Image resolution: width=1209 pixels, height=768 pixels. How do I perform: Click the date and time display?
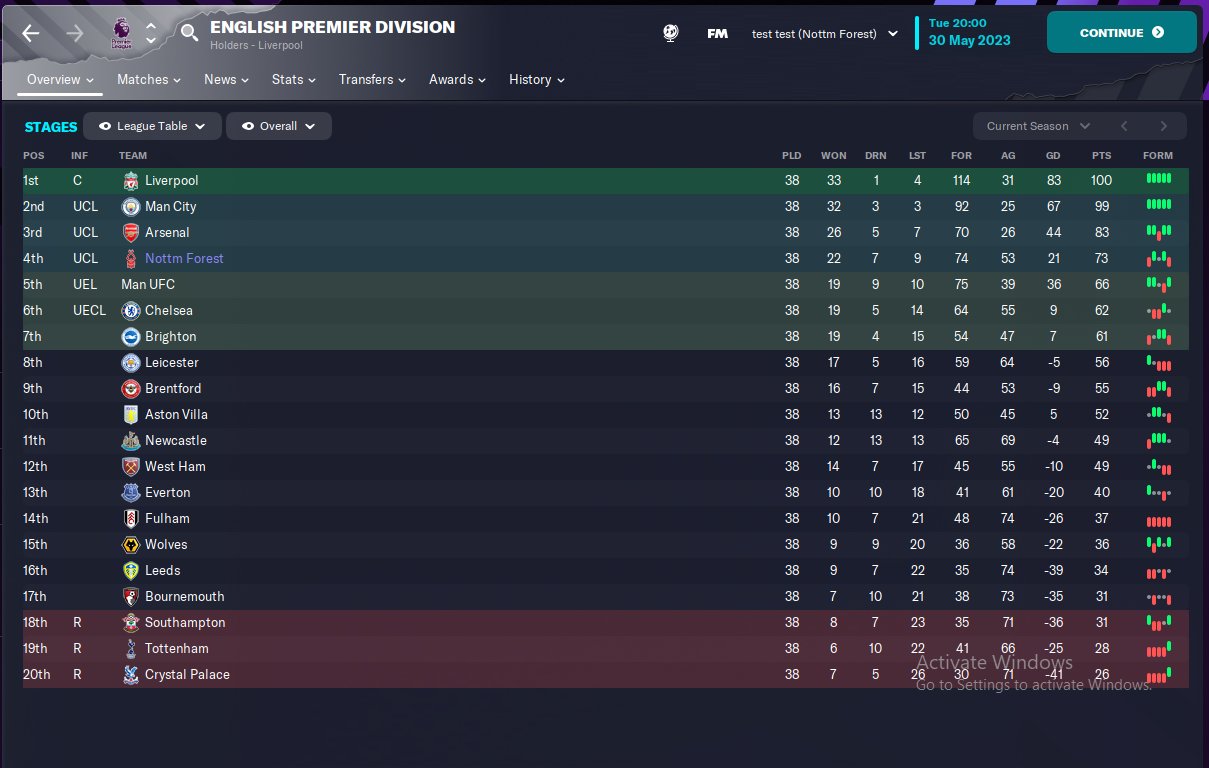(x=970, y=32)
